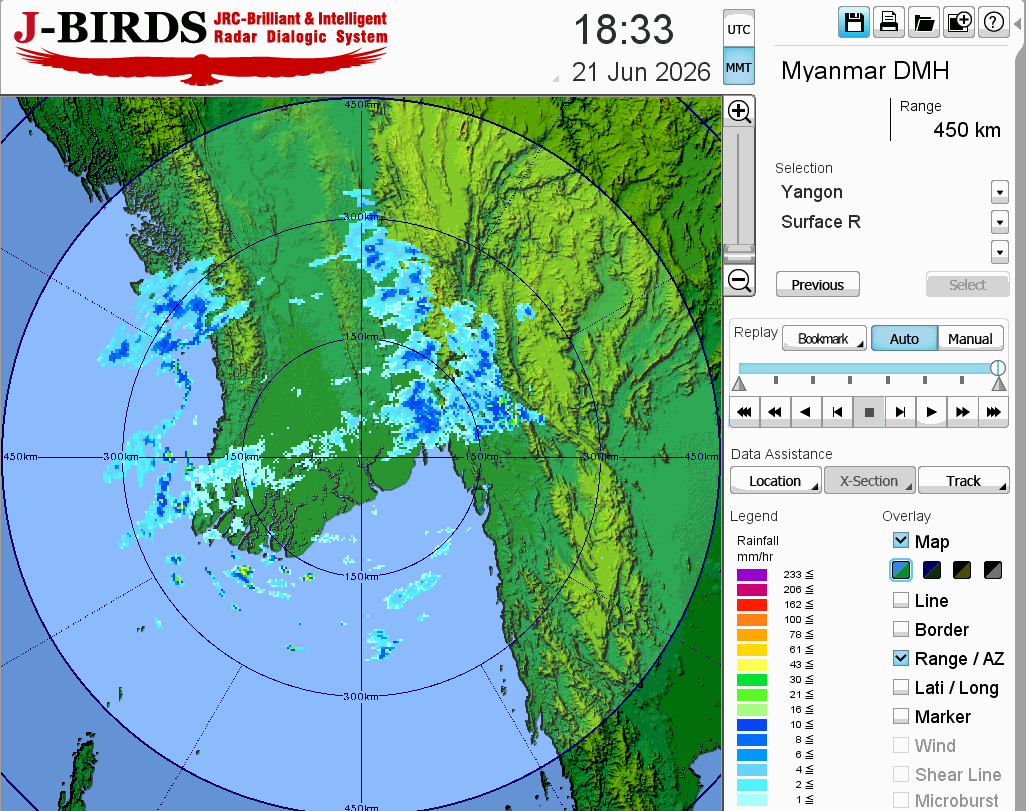Click the Save (floppy disk) icon
This screenshot has width=1030, height=811.
(x=854, y=22)
